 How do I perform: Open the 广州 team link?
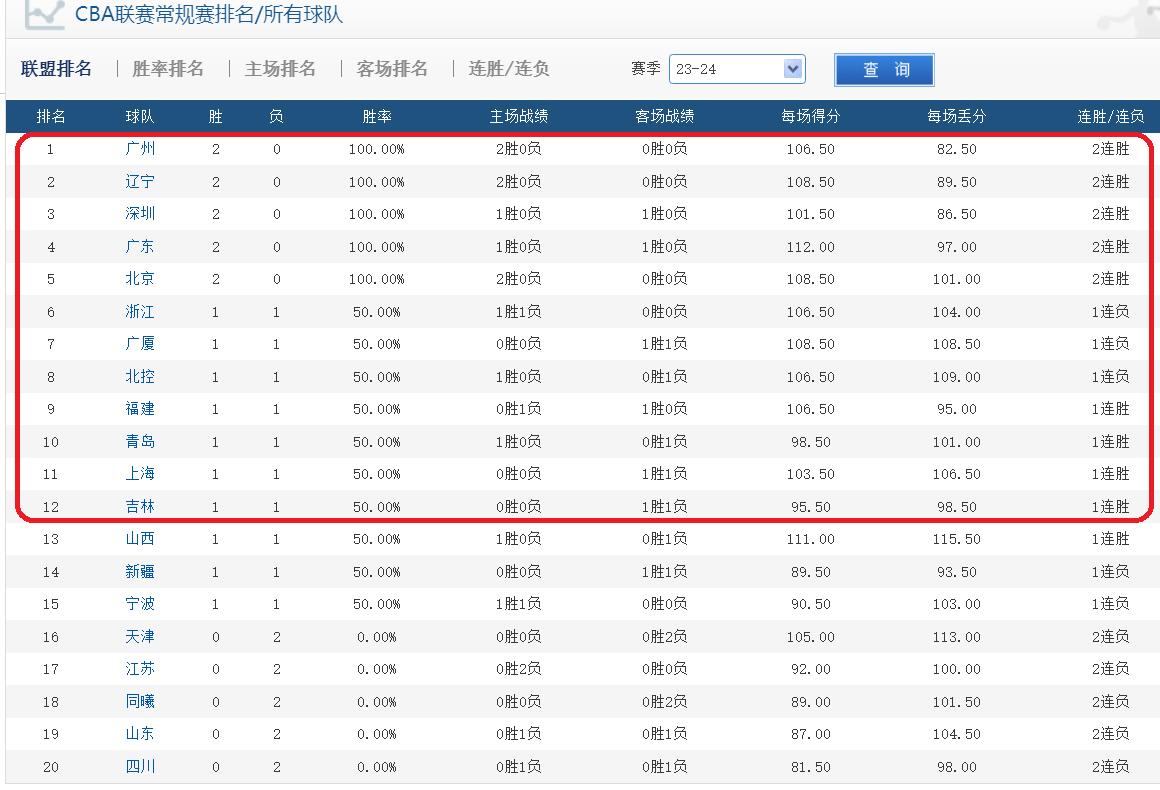(140, 149)
